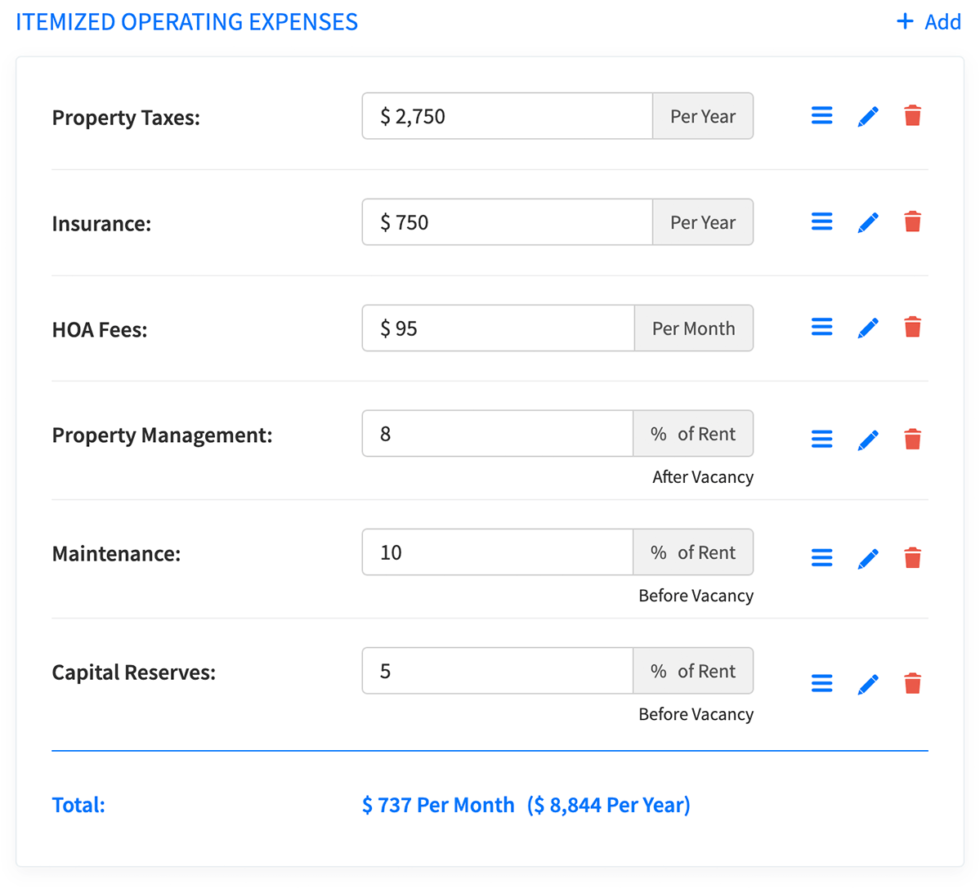
Task: Open the Property Management options menu
Action: 821,438
